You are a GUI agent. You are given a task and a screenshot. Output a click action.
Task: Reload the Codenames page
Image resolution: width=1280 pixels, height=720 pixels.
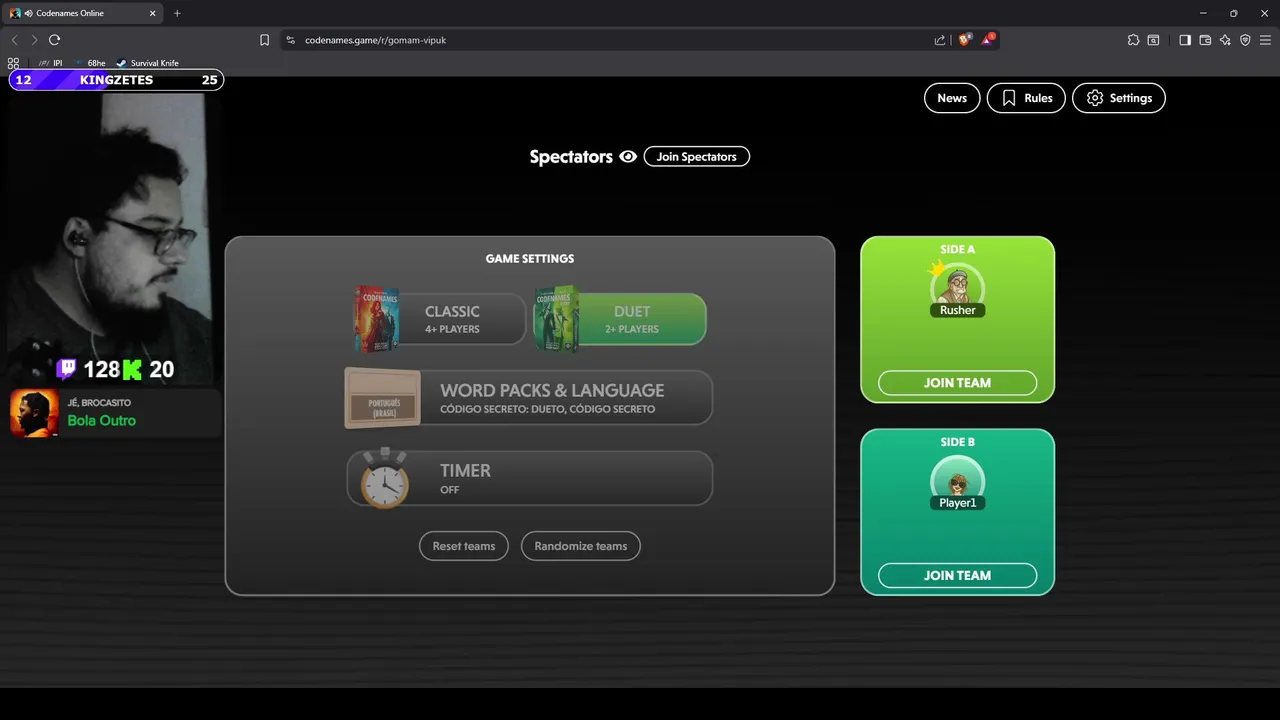54,40
